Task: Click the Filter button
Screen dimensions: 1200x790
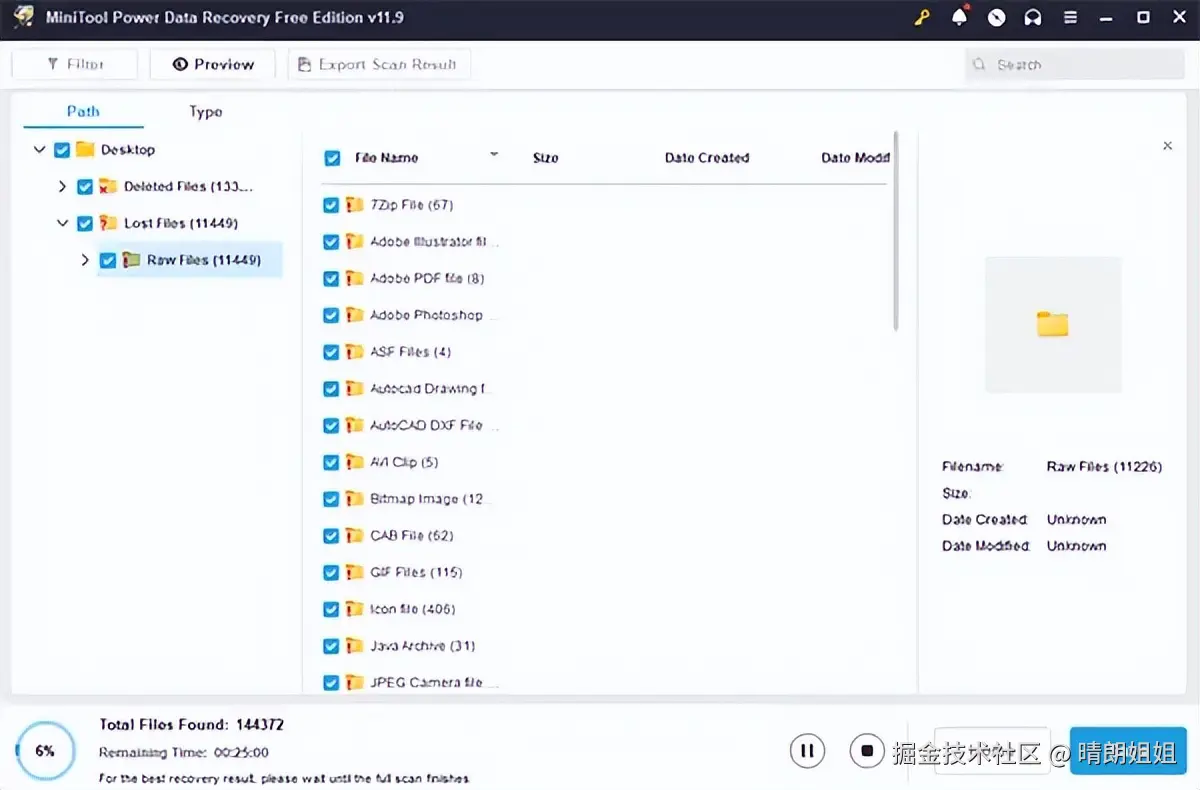Action: [74, 64]
